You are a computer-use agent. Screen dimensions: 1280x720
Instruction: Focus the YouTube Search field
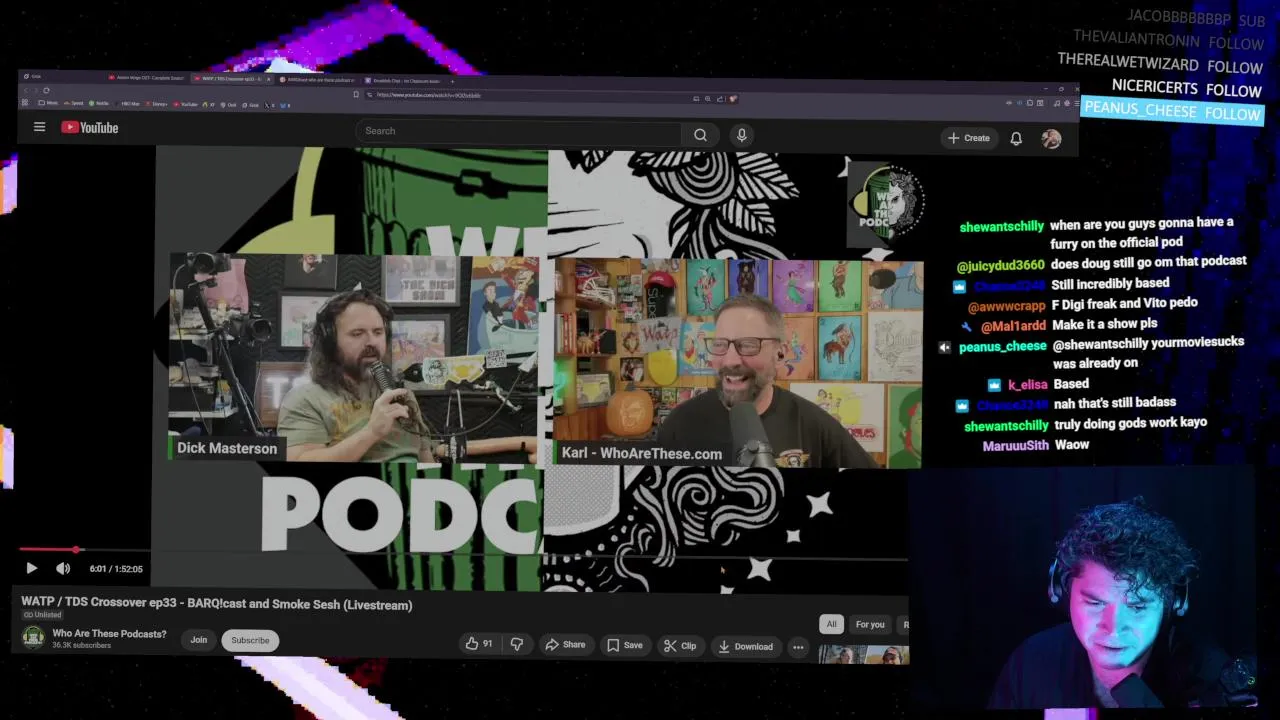click(x=518, y=131)
